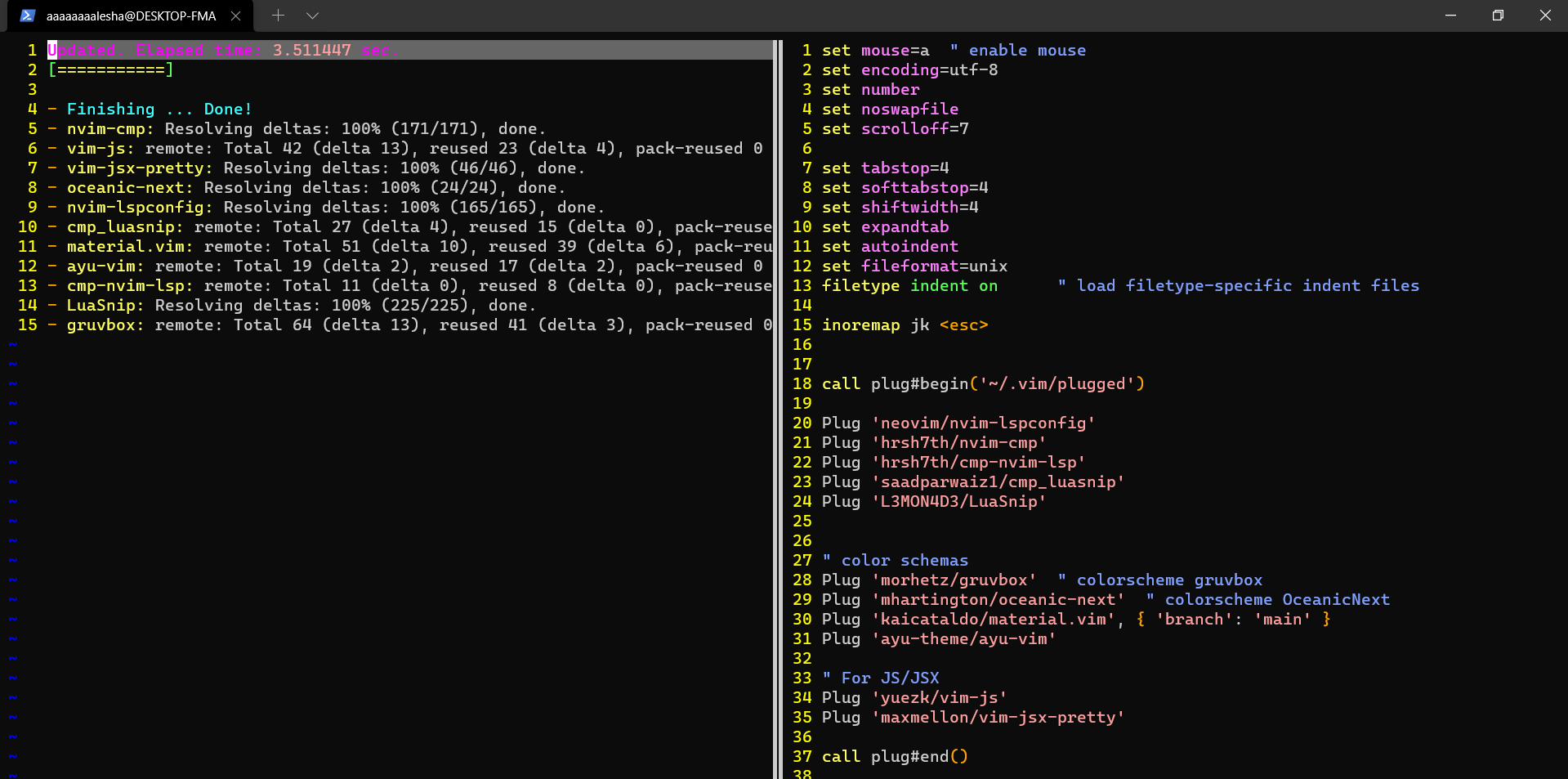
Task: Click the '" color schemas' comment
Action: pos(895,561)
